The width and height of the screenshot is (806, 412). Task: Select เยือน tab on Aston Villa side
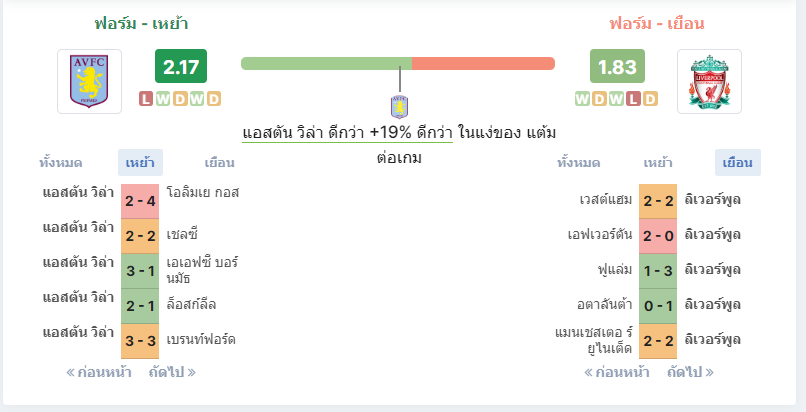point(219,163)
